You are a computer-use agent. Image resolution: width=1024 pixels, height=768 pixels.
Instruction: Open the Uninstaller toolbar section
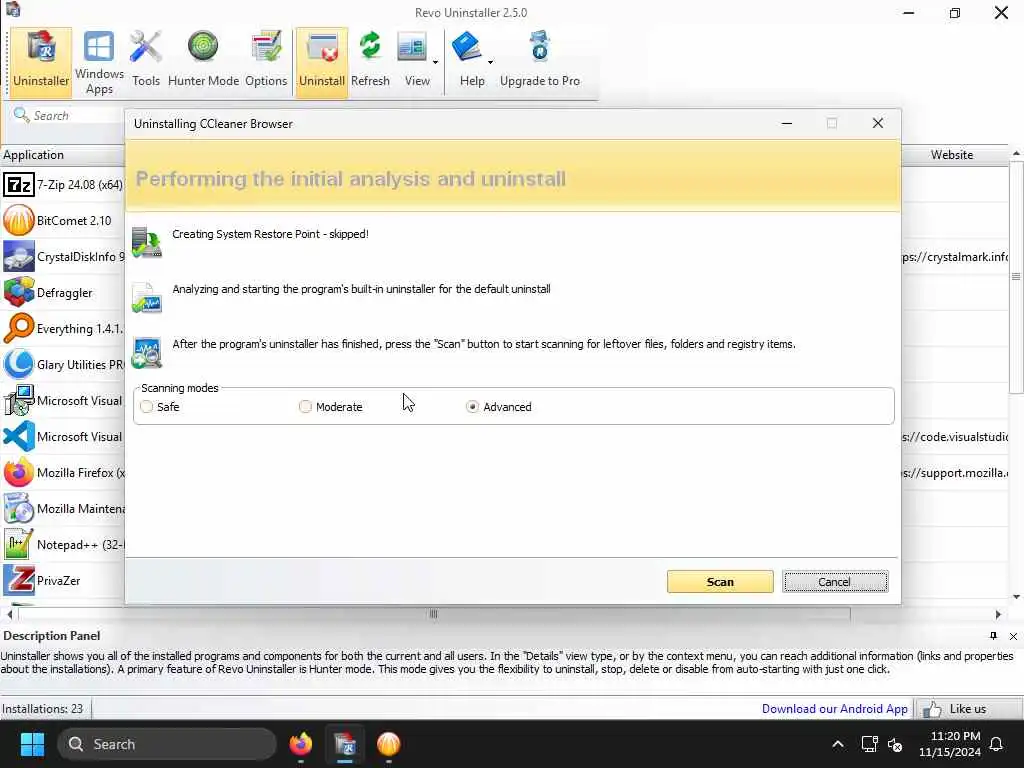tap(40, 61)
